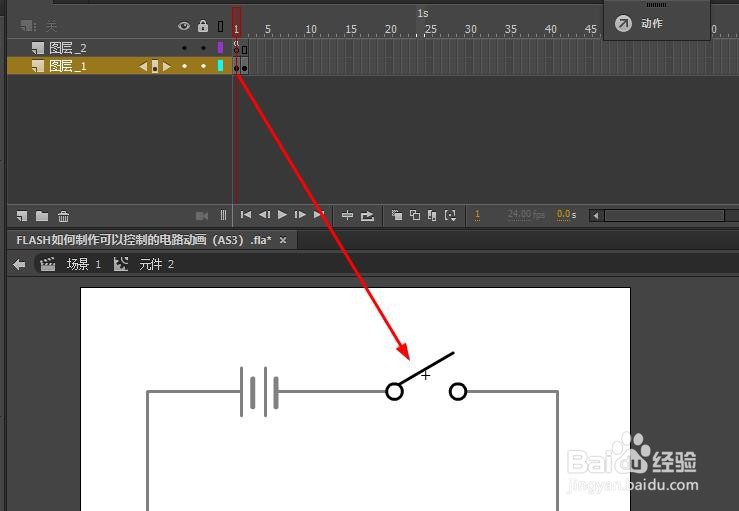Viewport: 739px width, 511px height.
Task: Play the timeline animation
Action: (x=282, y=214)
